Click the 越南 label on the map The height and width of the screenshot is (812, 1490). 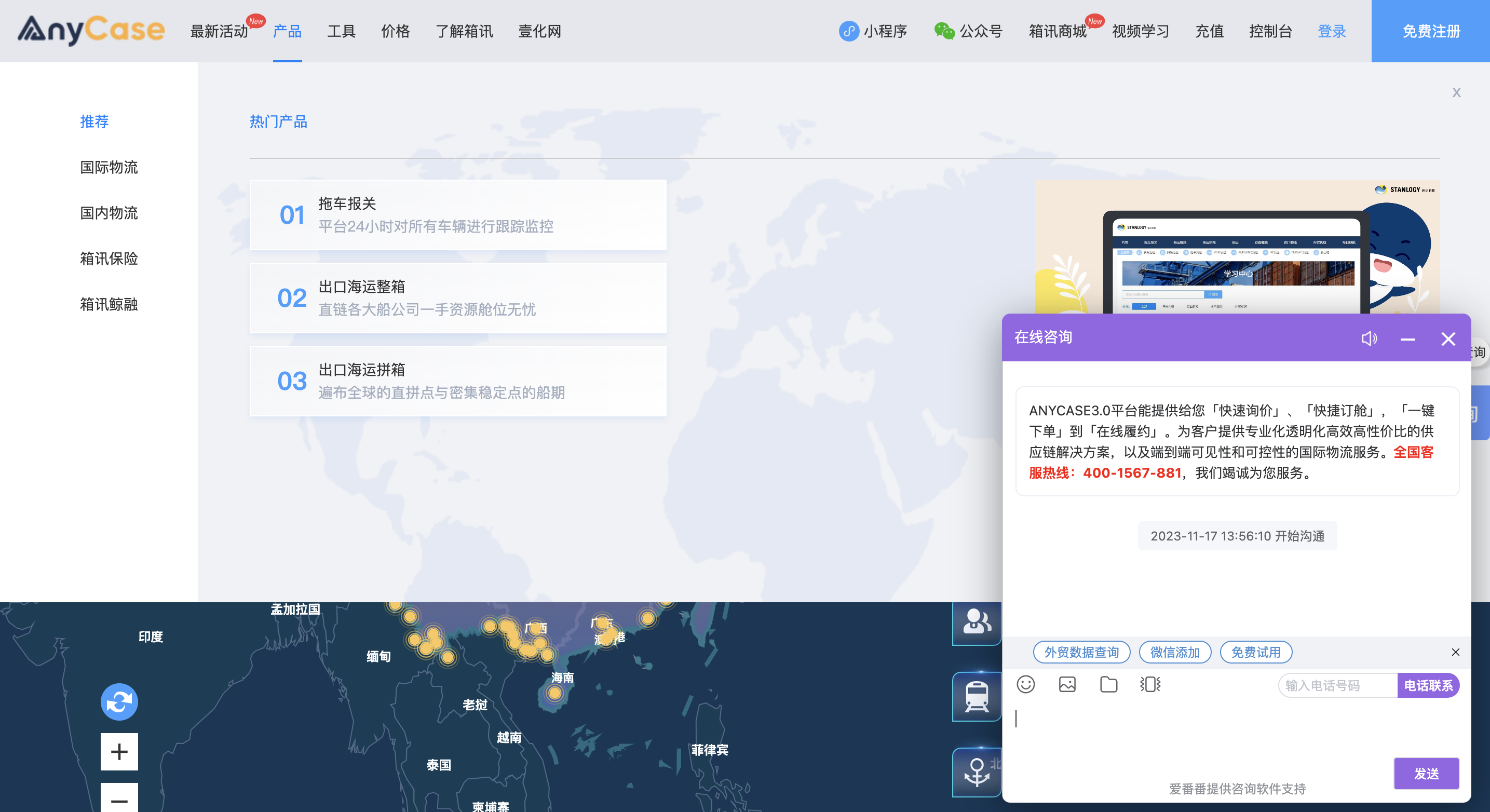509,737
